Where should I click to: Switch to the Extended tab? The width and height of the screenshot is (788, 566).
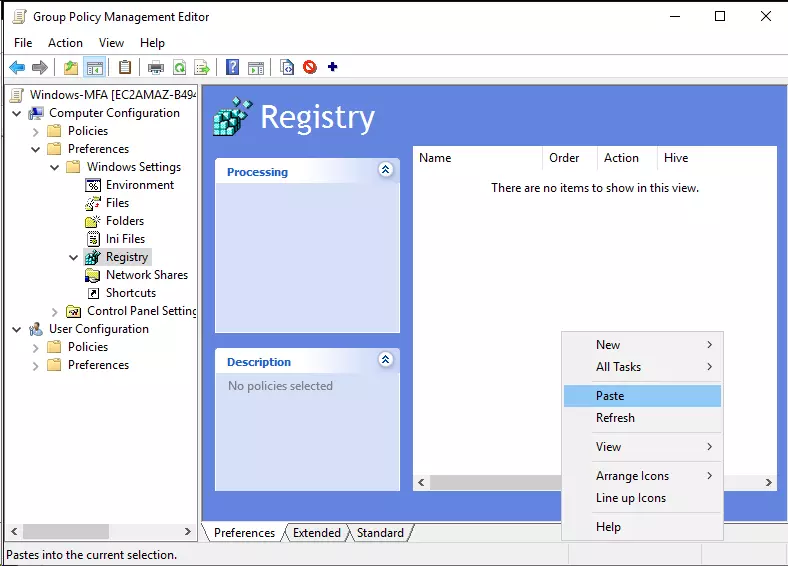point(317,533)
